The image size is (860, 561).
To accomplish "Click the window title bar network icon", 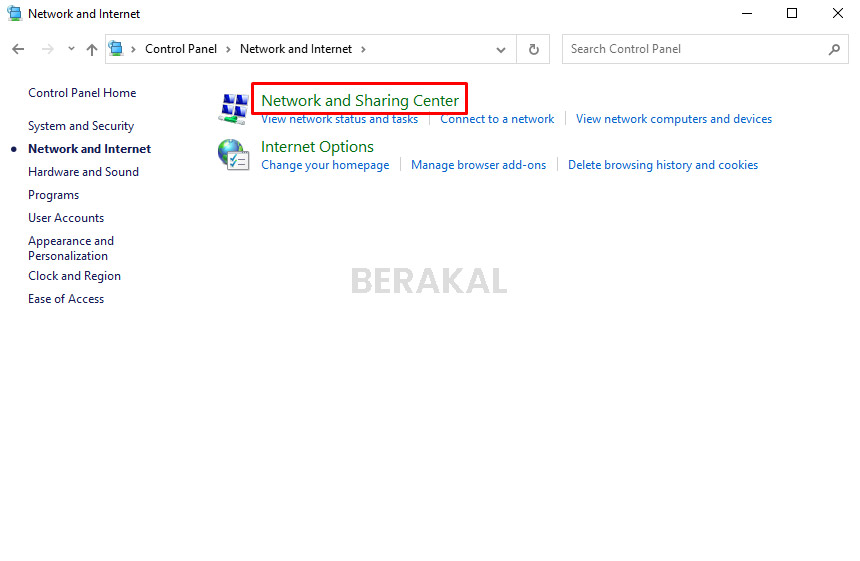I will coord(14,13).
